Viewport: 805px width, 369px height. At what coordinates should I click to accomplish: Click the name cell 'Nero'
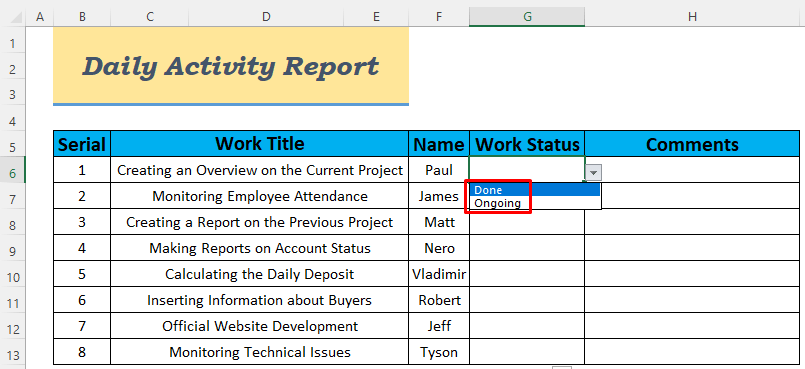click(439, 248)
